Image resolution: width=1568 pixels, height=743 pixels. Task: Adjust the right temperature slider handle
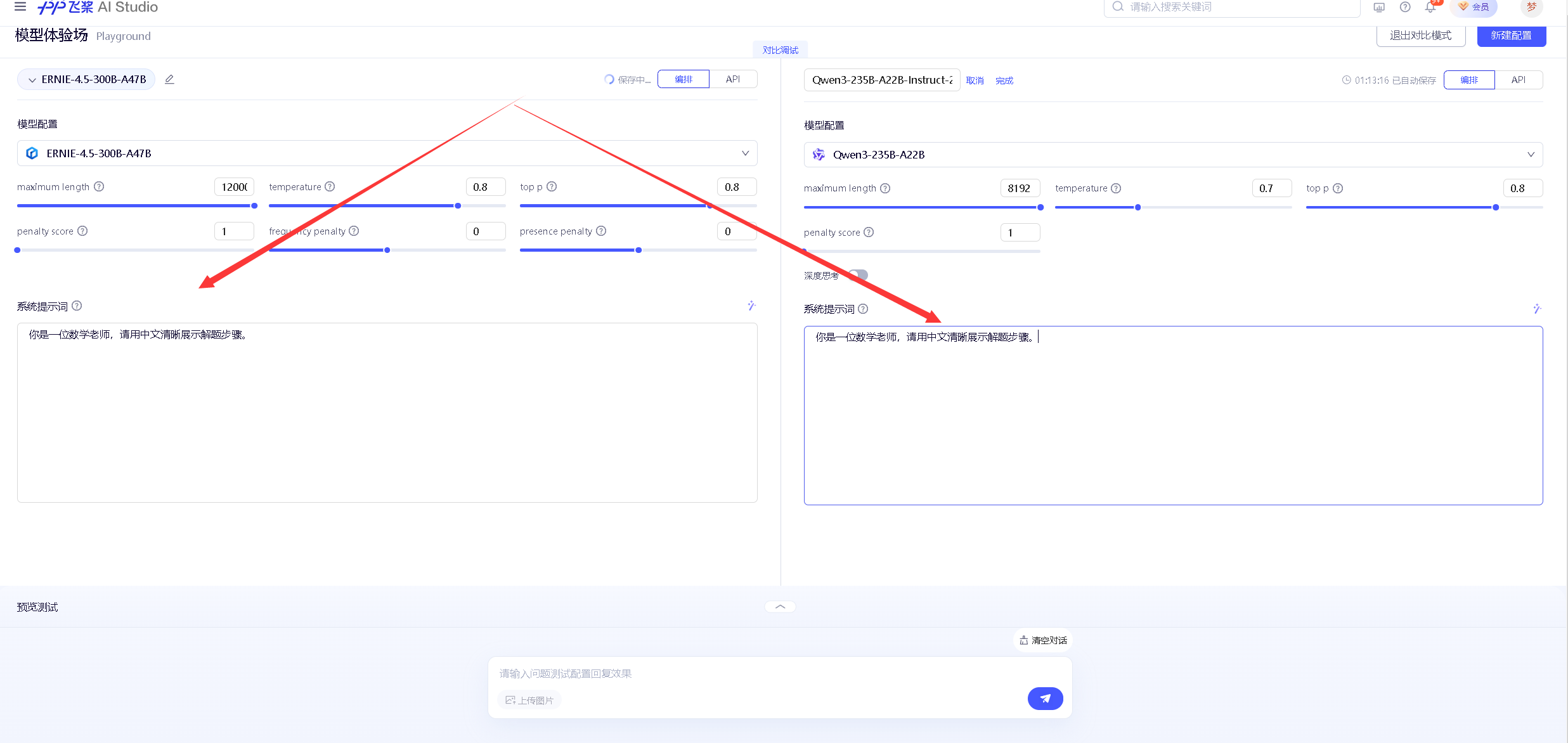pyautogui.click(x=1138, y=207)
